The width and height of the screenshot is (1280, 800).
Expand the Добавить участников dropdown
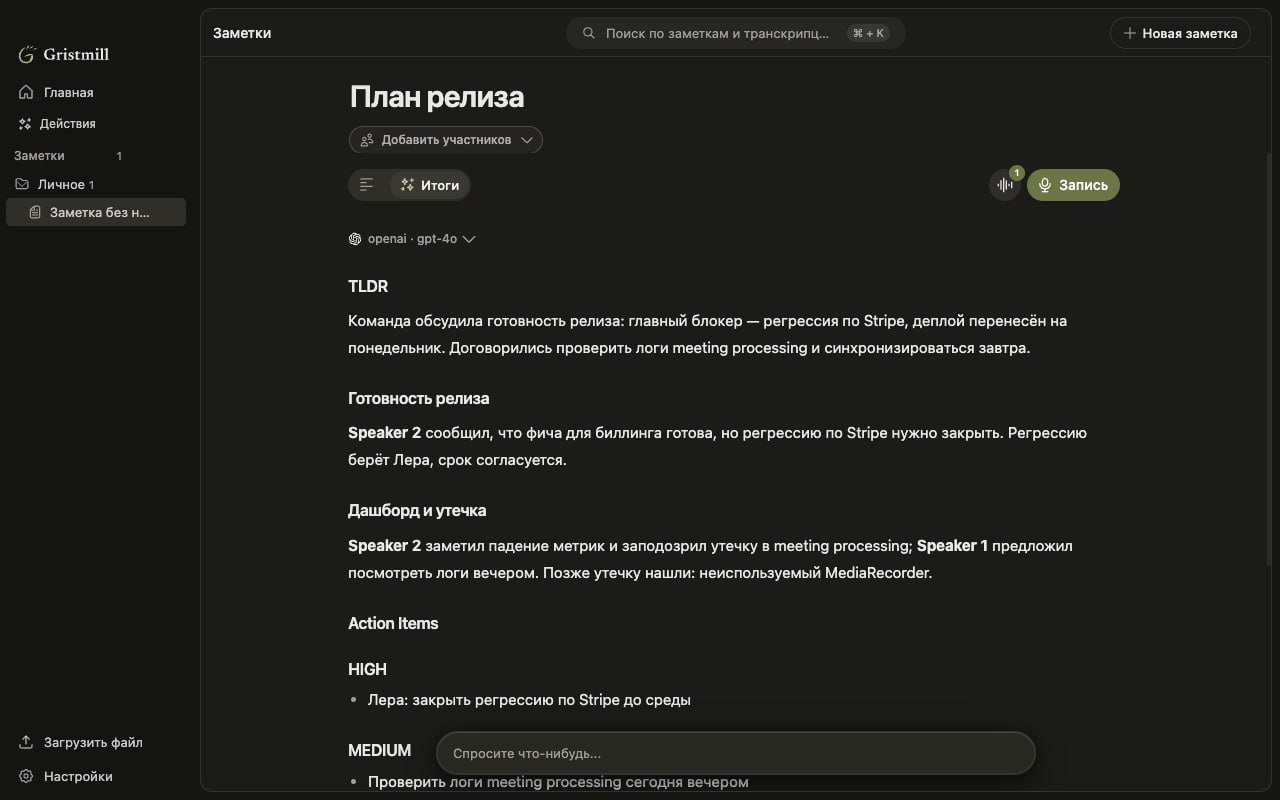pos(446,140)
